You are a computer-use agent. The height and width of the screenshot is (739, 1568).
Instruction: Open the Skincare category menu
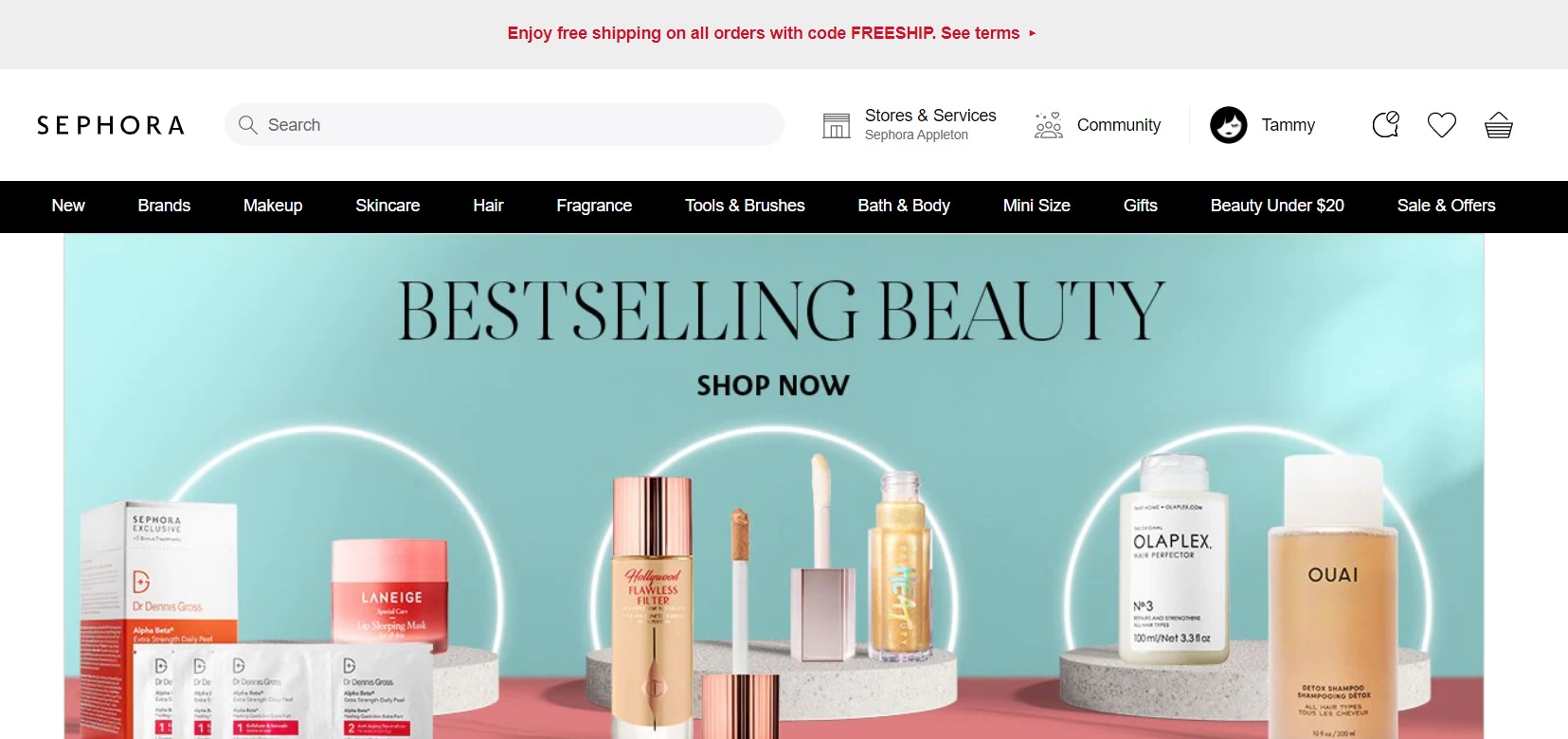(387, 206)
